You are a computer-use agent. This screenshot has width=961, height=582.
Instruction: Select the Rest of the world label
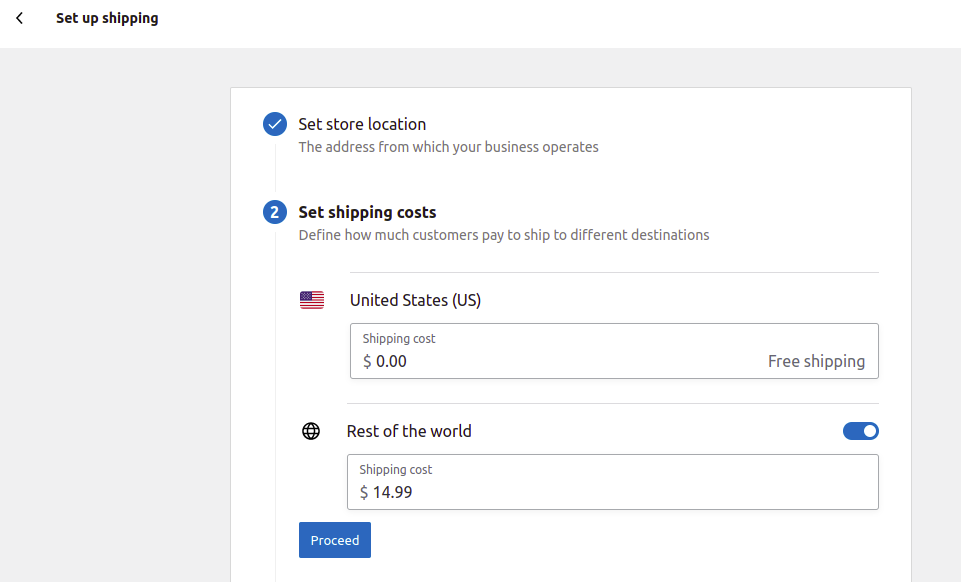tap(409, 431)
